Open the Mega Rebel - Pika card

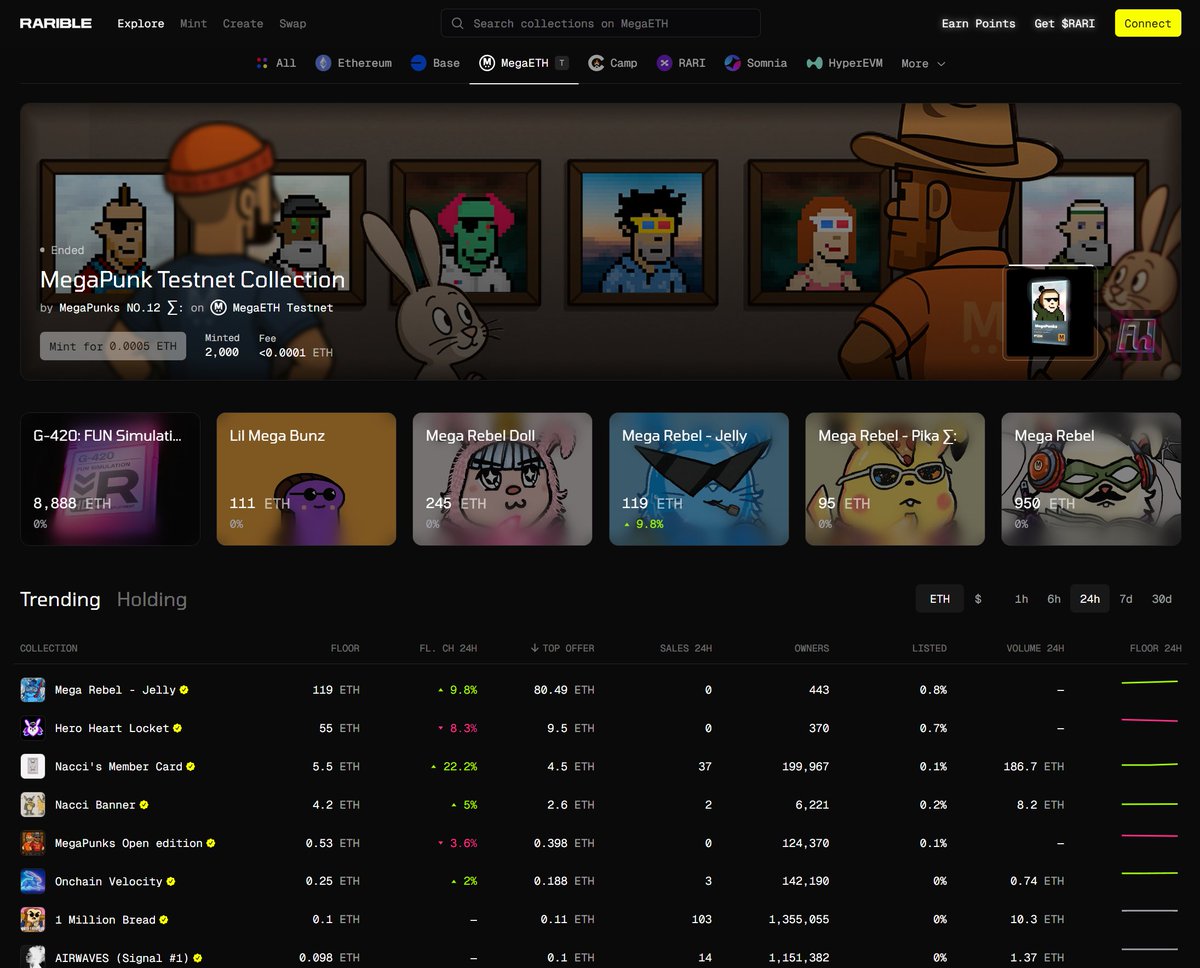pyautogui.click(x=895, y=479)
